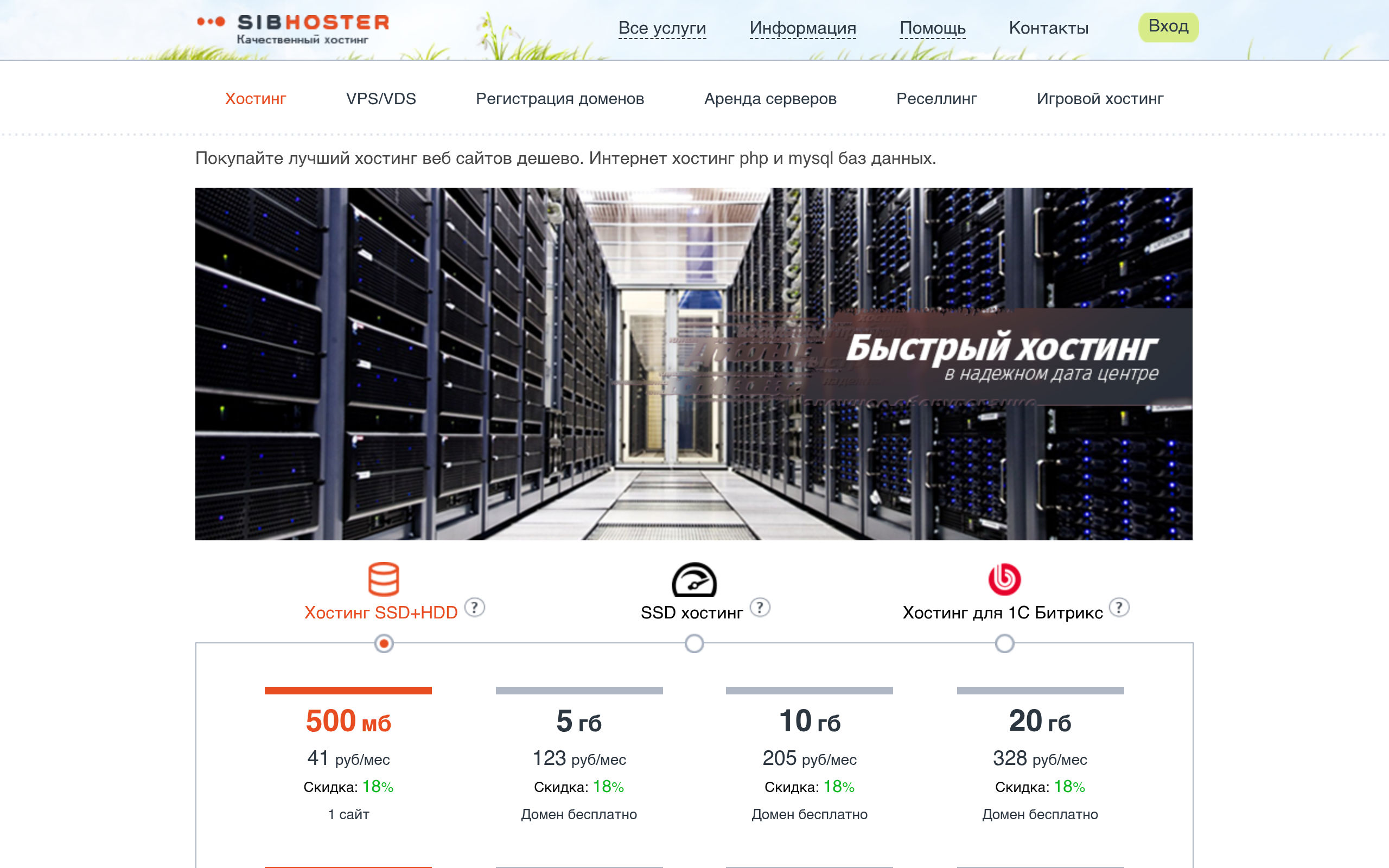Click Домен бесплатно under 20 гб
Viewport: 1389px width, 868px height.
pos(1040,814)
